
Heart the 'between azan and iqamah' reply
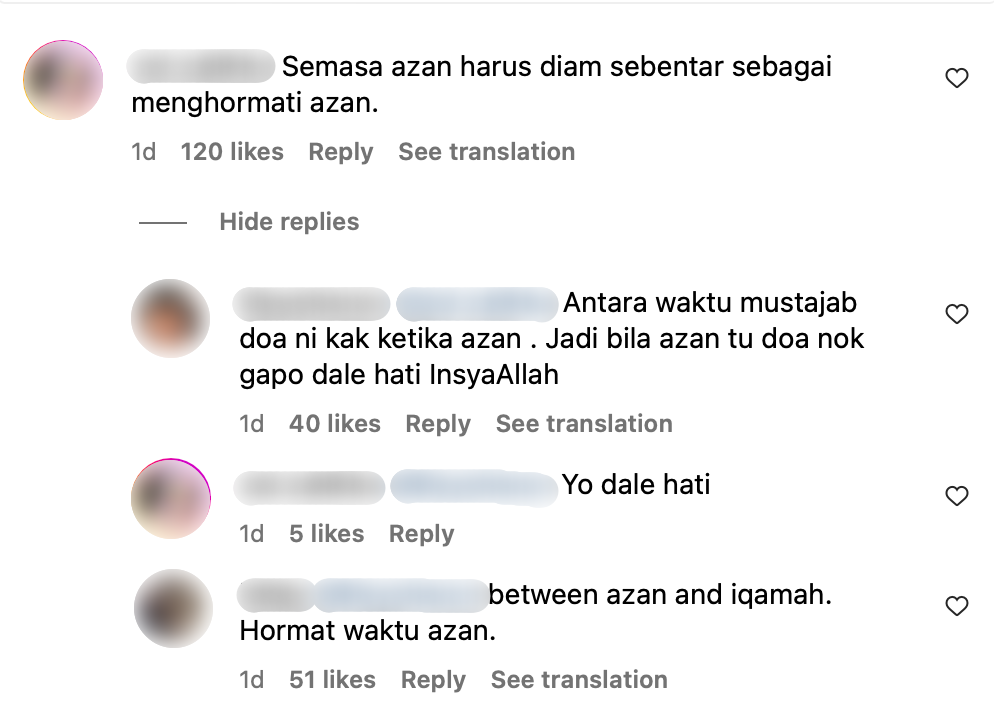[957, 606]
